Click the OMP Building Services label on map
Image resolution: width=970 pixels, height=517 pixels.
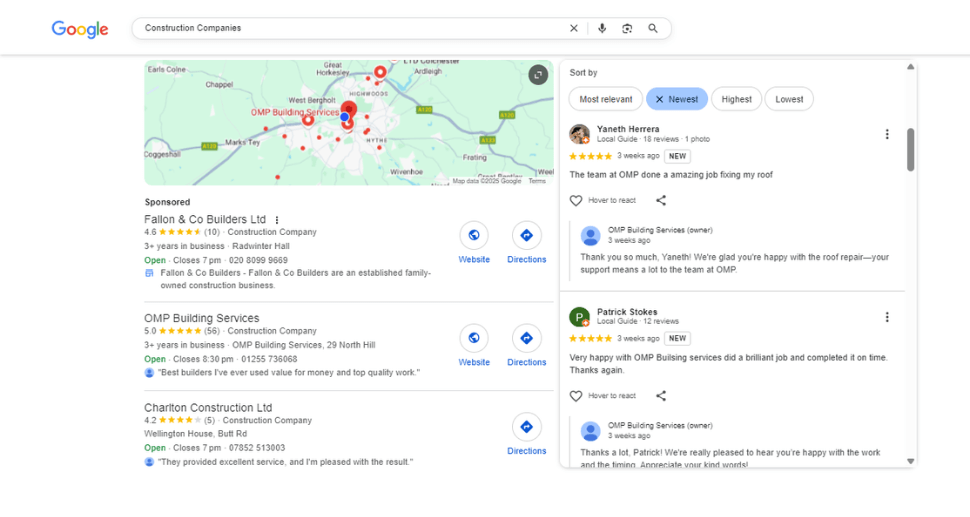294,113
